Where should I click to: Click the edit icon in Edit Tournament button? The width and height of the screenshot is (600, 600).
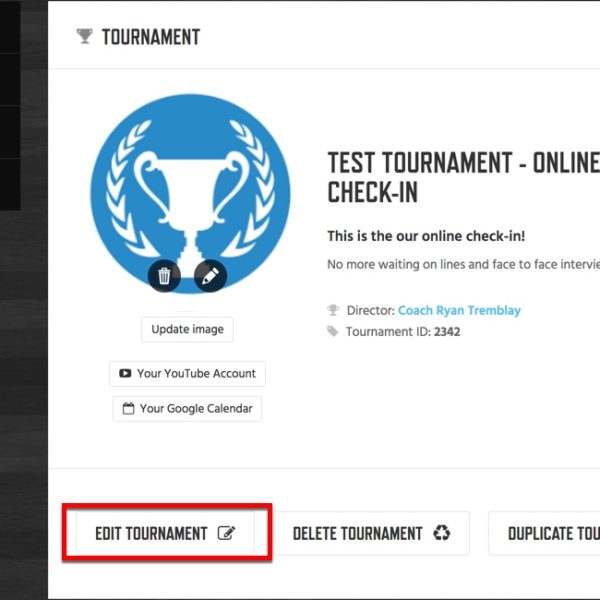point(227,533)
